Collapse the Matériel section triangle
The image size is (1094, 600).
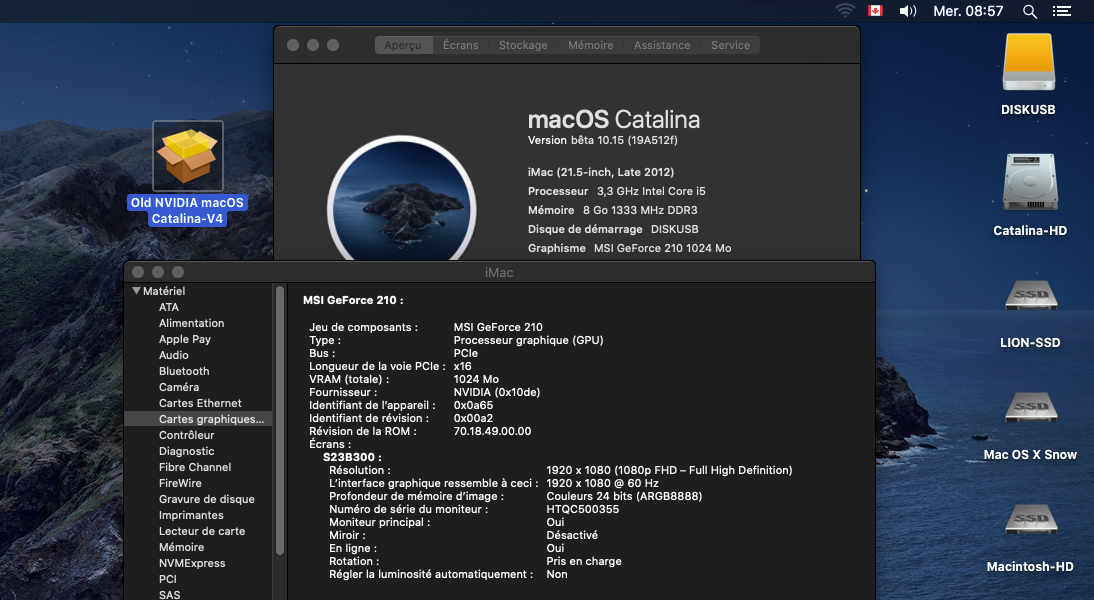click(x=136, y=291)
